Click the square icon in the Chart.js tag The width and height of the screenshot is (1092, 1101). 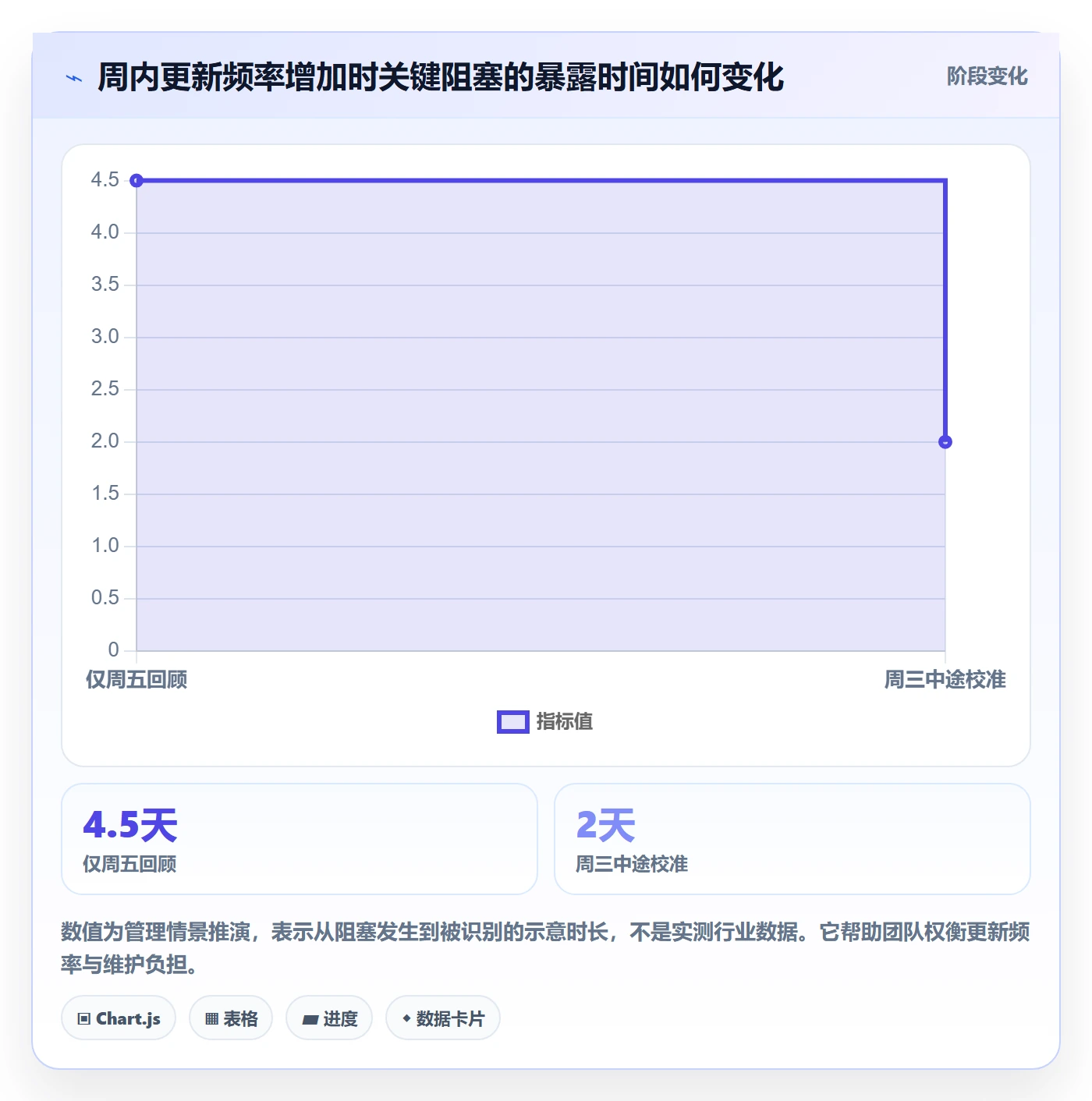84,1019
